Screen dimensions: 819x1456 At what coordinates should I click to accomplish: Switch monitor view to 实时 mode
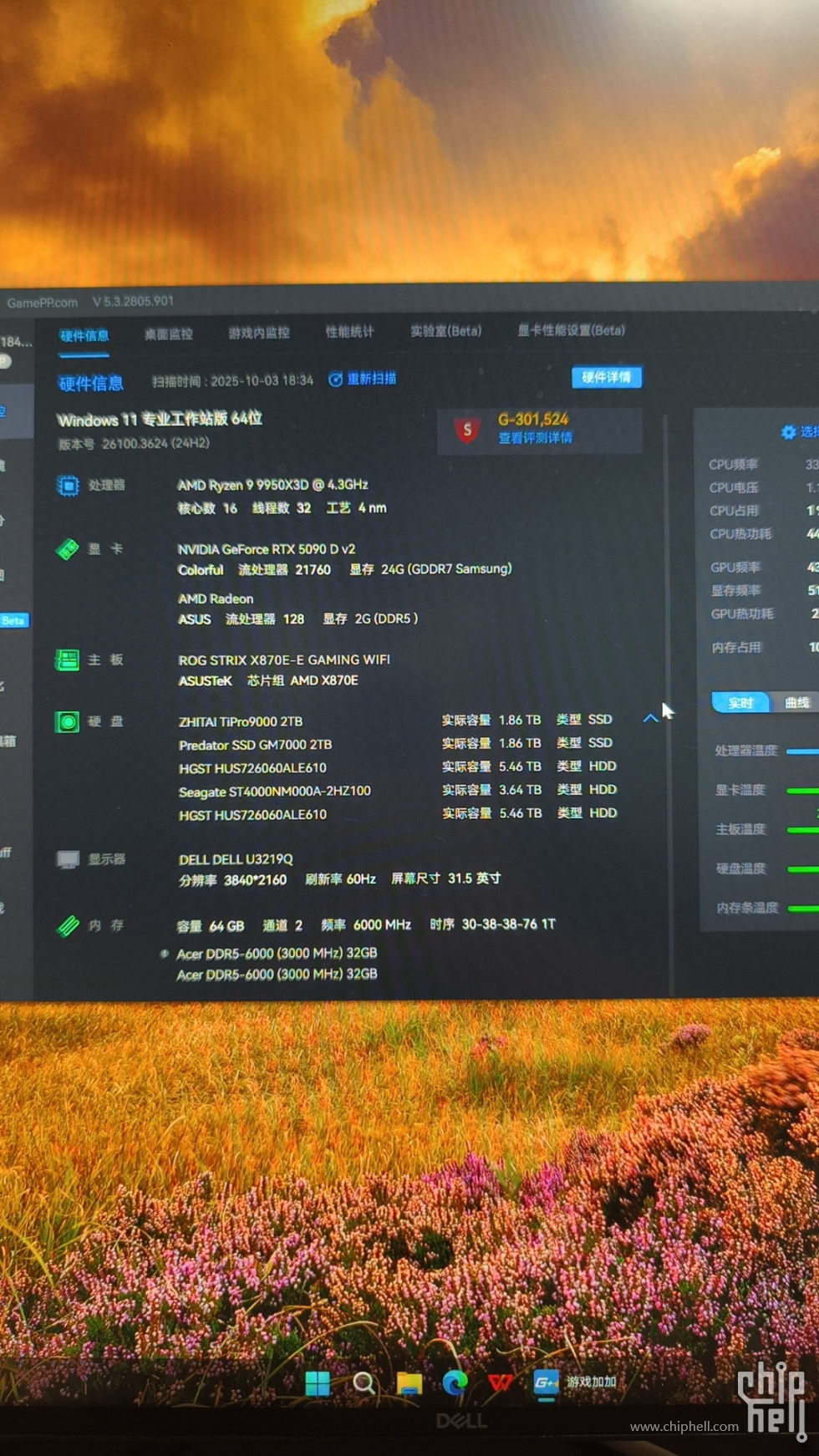click(x=740, y=703)
